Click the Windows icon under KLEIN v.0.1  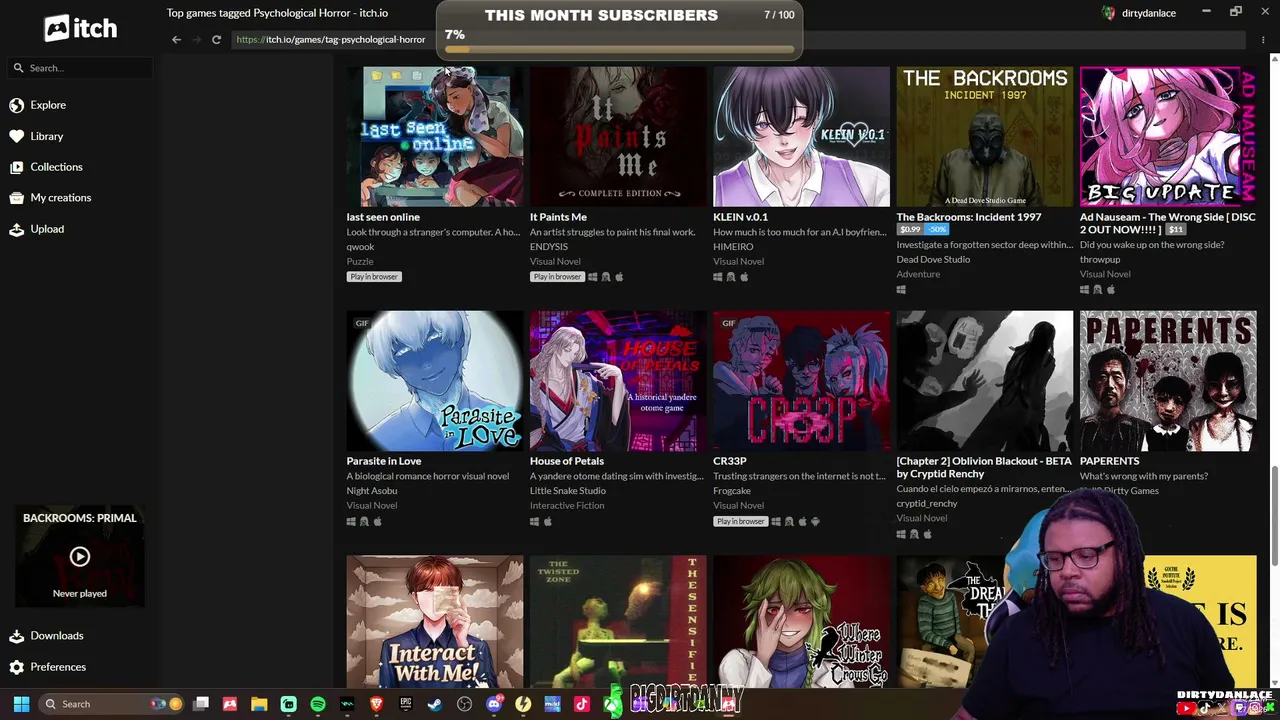click(718, 277)
